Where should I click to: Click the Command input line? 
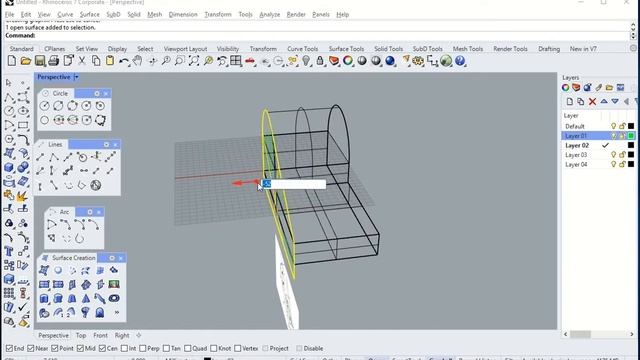click(x=316, y=36)
